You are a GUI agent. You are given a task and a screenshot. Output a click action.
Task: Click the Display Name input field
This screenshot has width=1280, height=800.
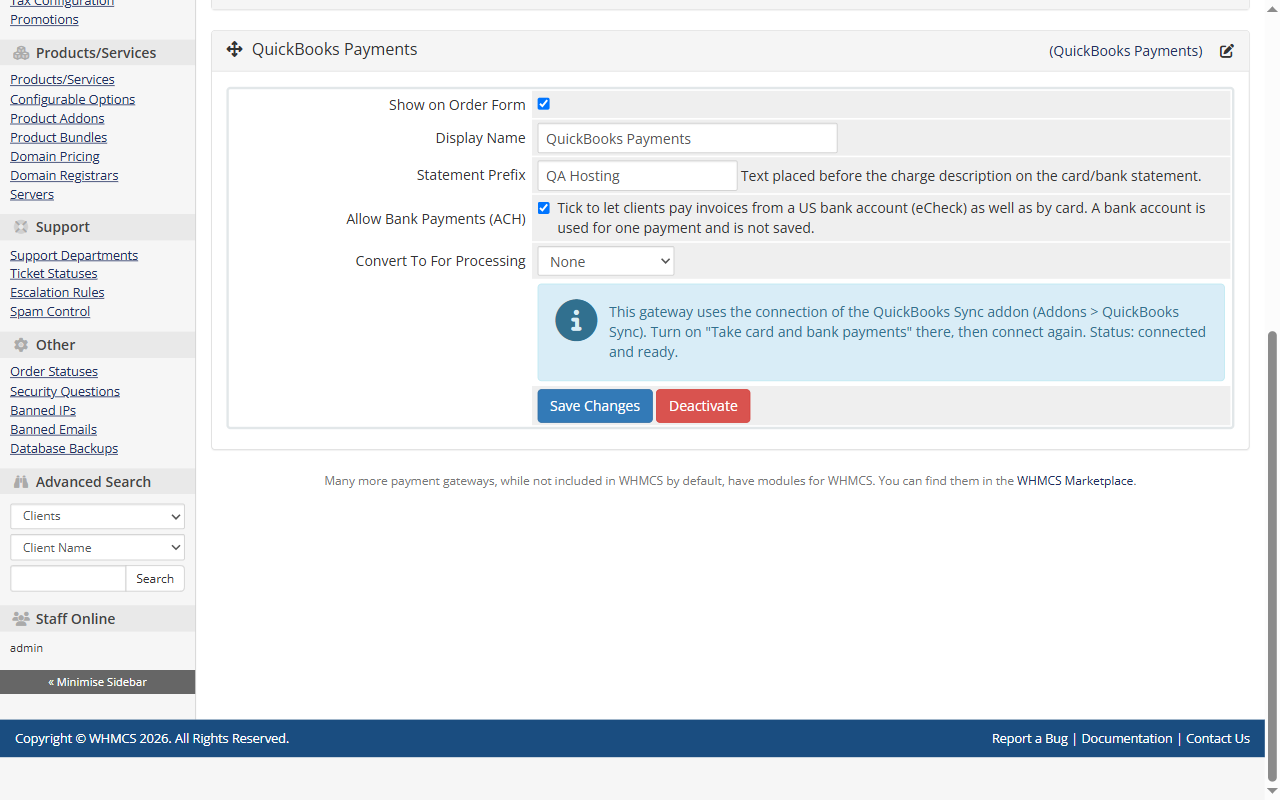(x=688, y=139)
